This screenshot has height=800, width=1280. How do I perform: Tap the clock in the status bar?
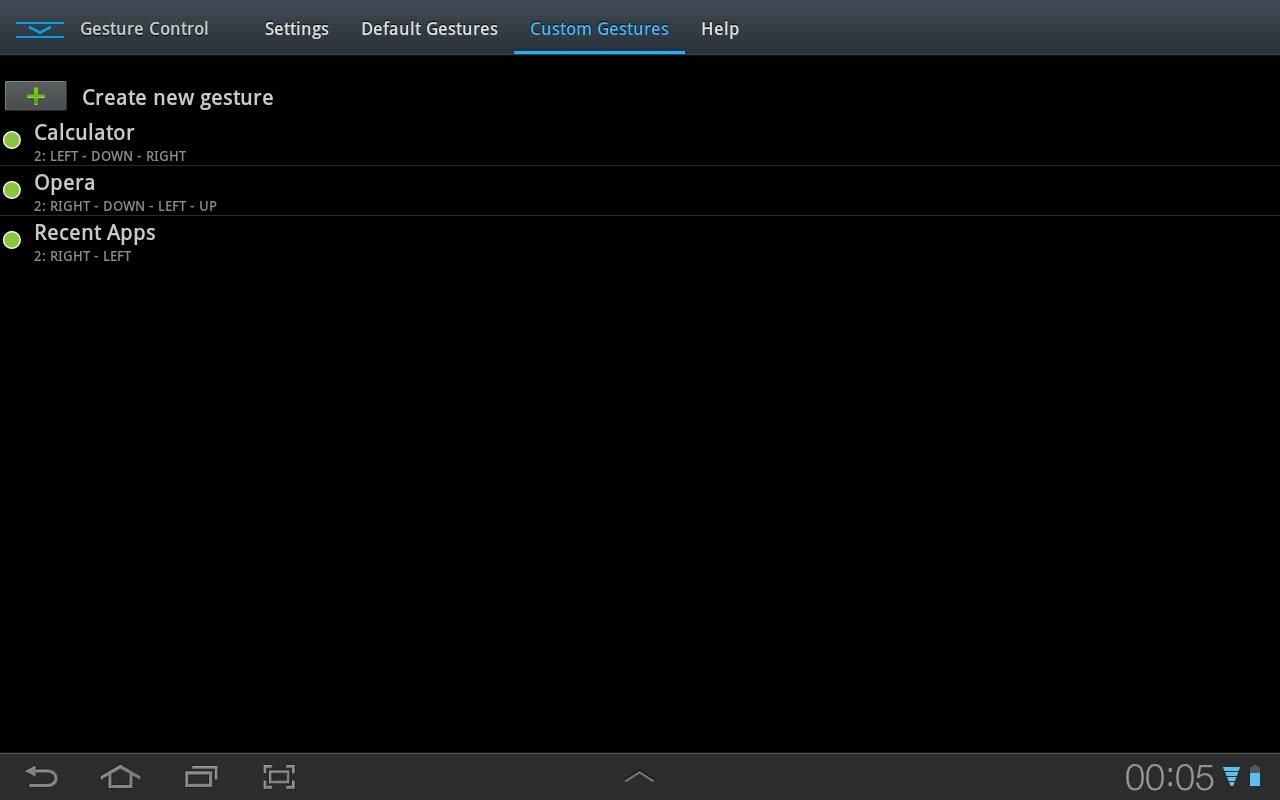point(1168,776)
